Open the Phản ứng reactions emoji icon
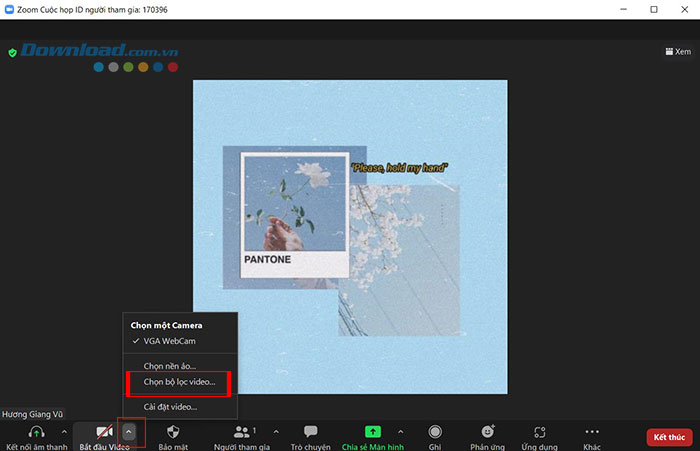700x451 pixels. tap(488, 432)
